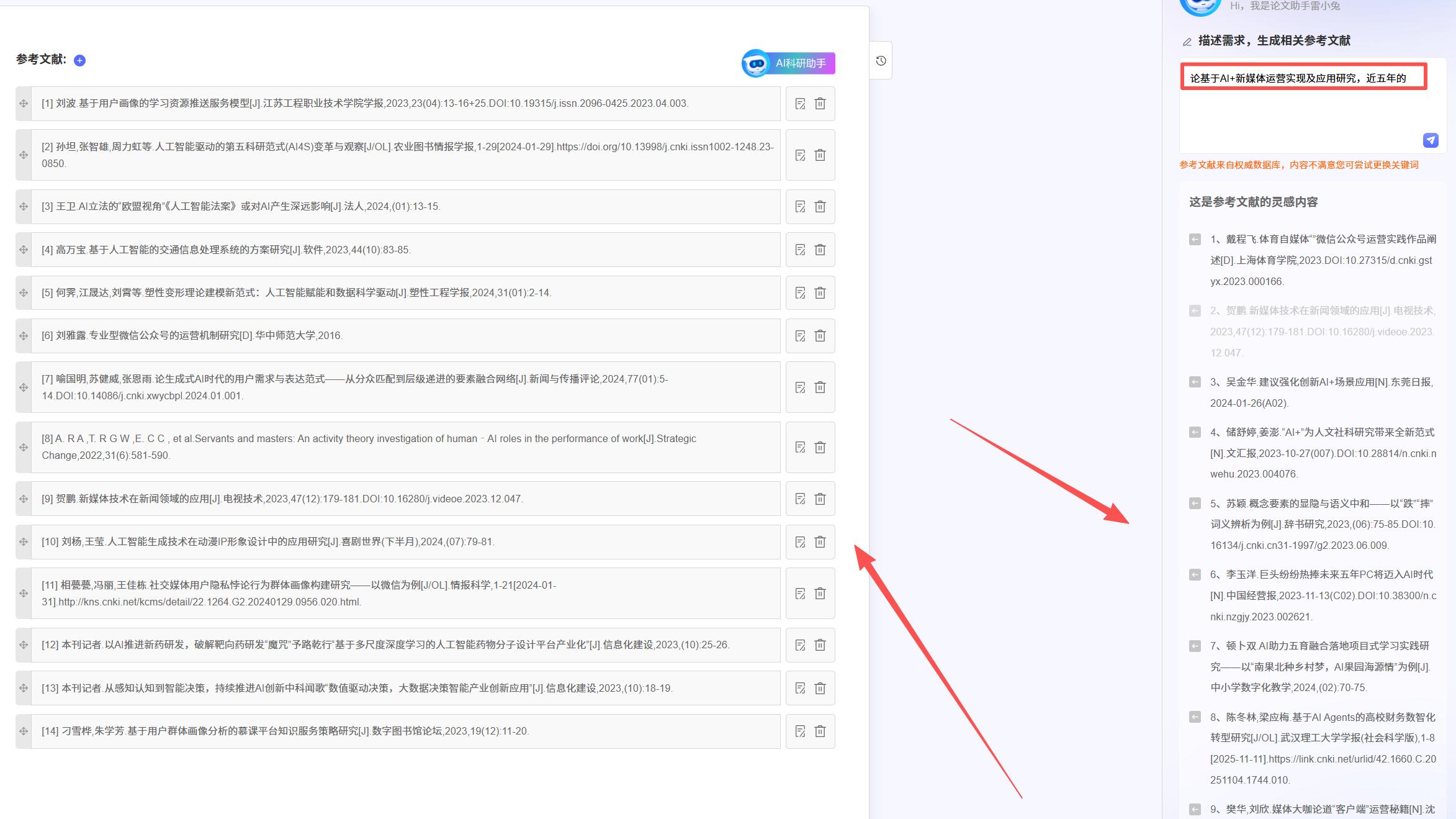Delete reference [11] by 相蓉蓉
1456x819 pixels.
(820, 594)
